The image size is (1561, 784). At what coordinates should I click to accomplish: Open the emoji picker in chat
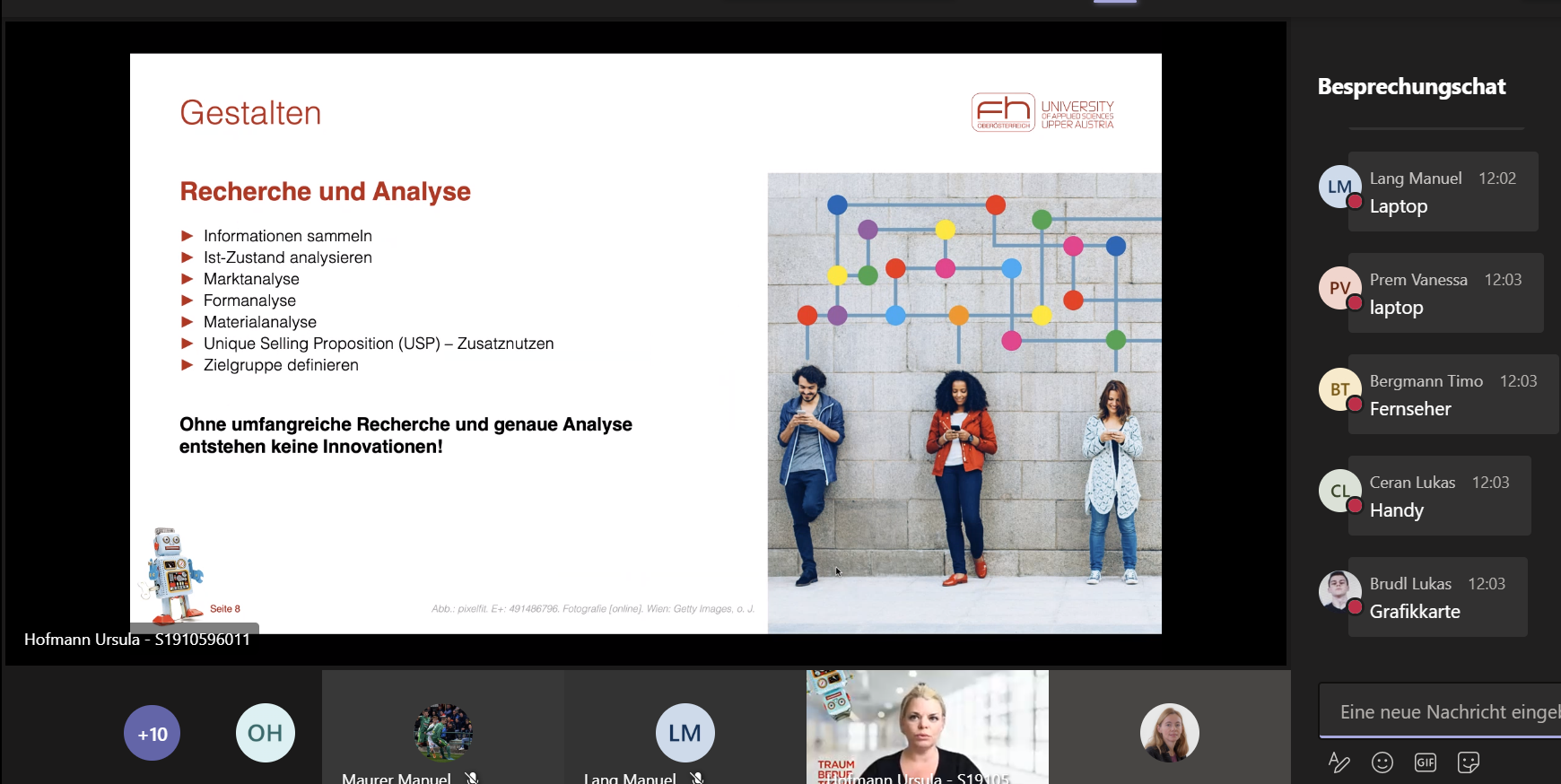(1382, 762)
